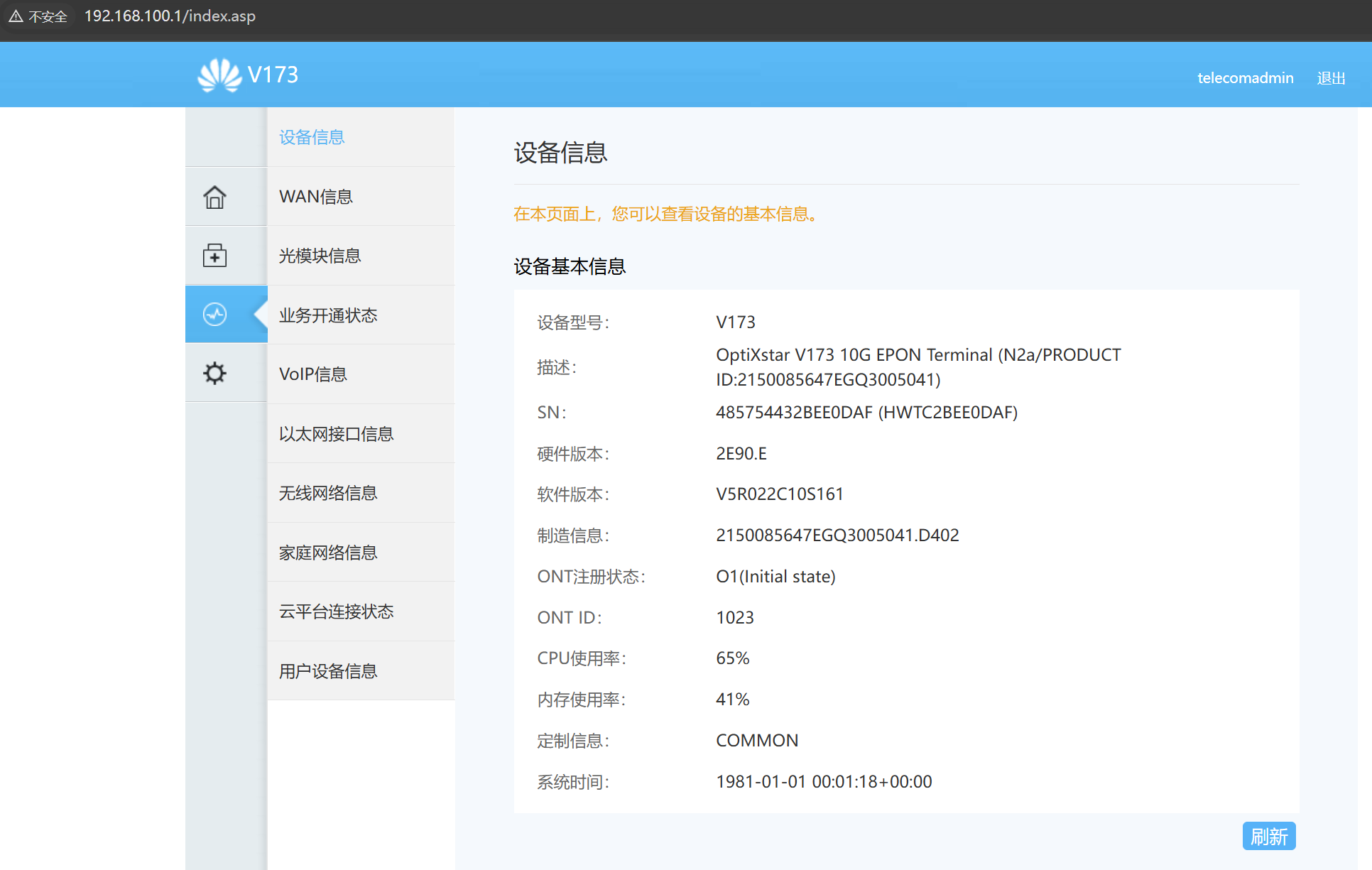Select 光模块信息 menu entry
The image size is (1372, 870).
pos(320,256)
